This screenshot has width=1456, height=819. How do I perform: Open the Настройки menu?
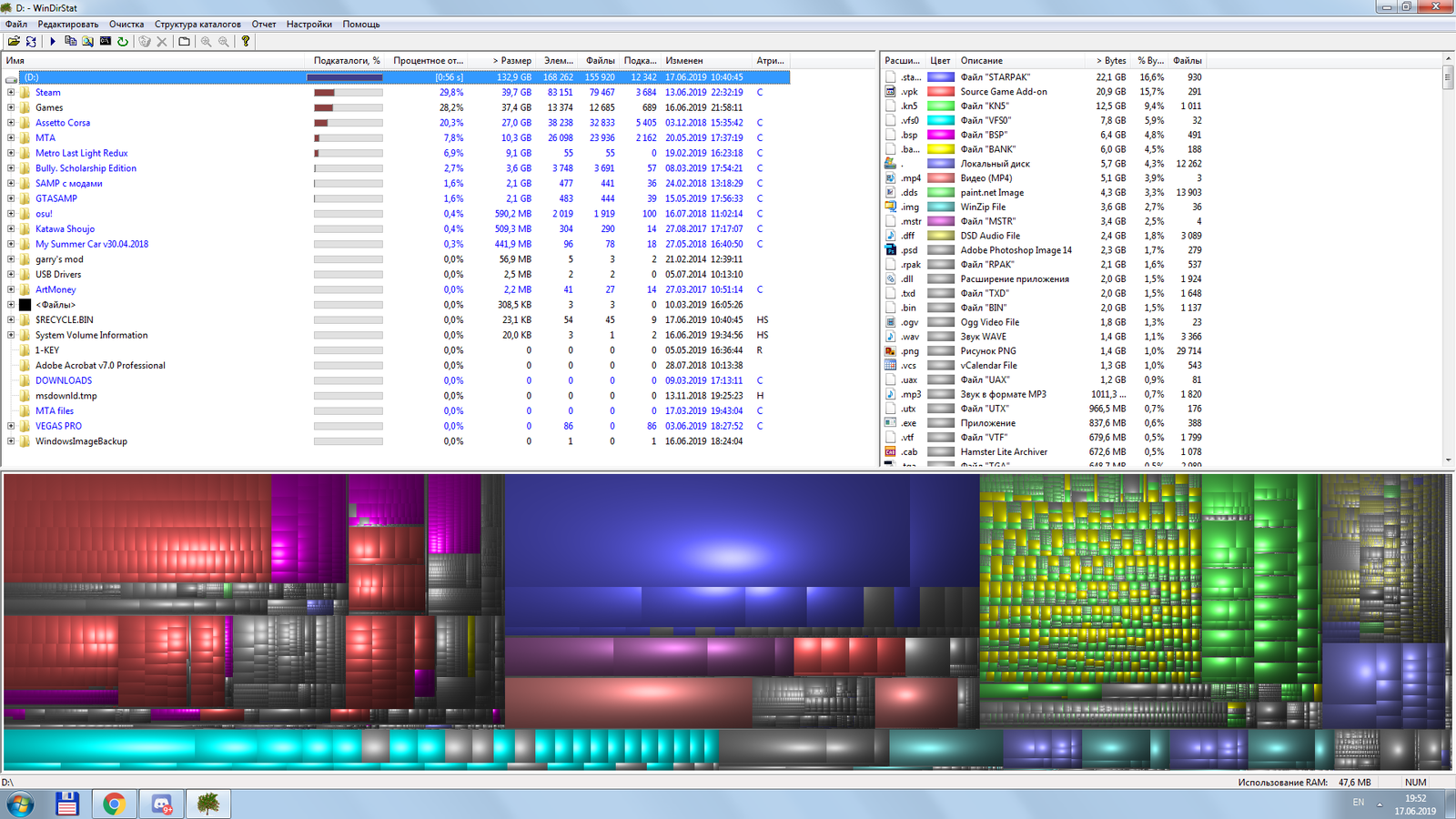309,25
